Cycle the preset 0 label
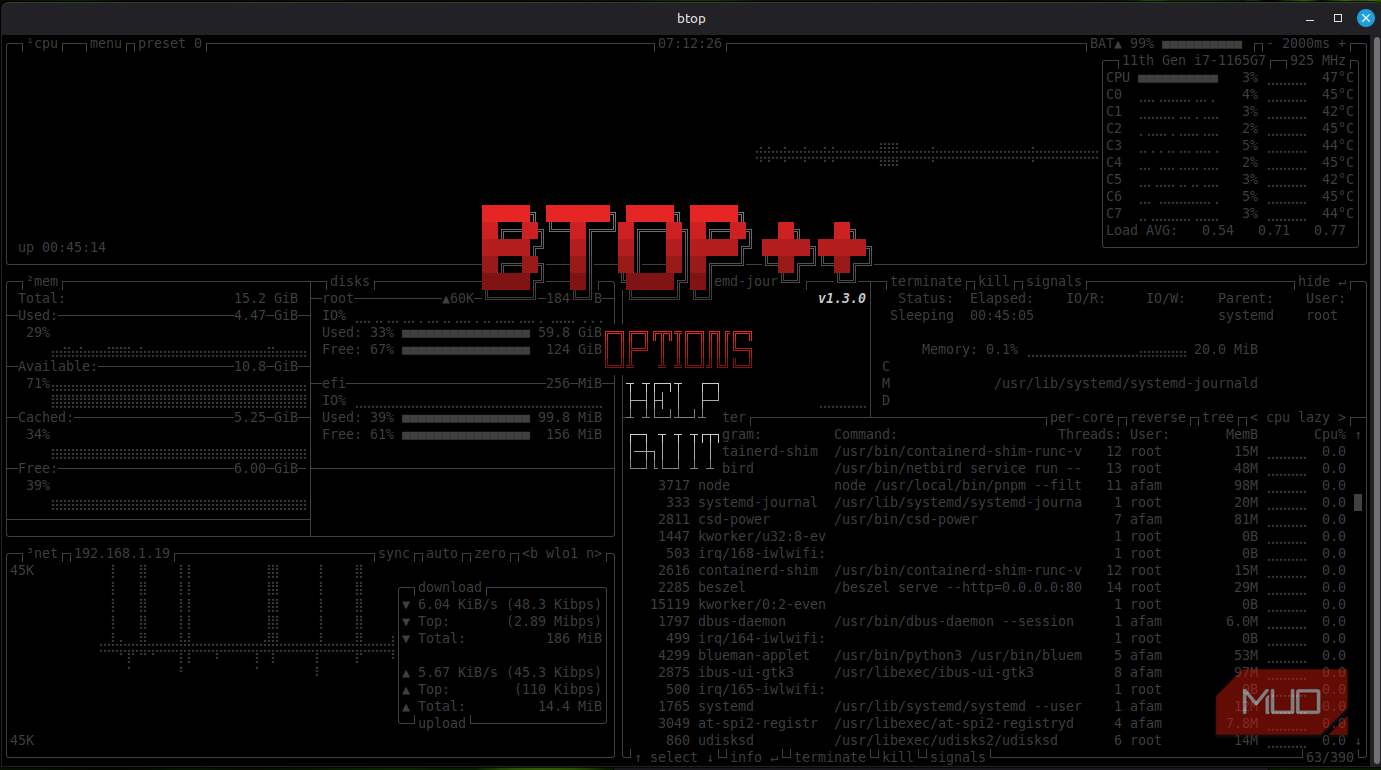This screenshot has height=770, width=1381. (x=170, y=44)
